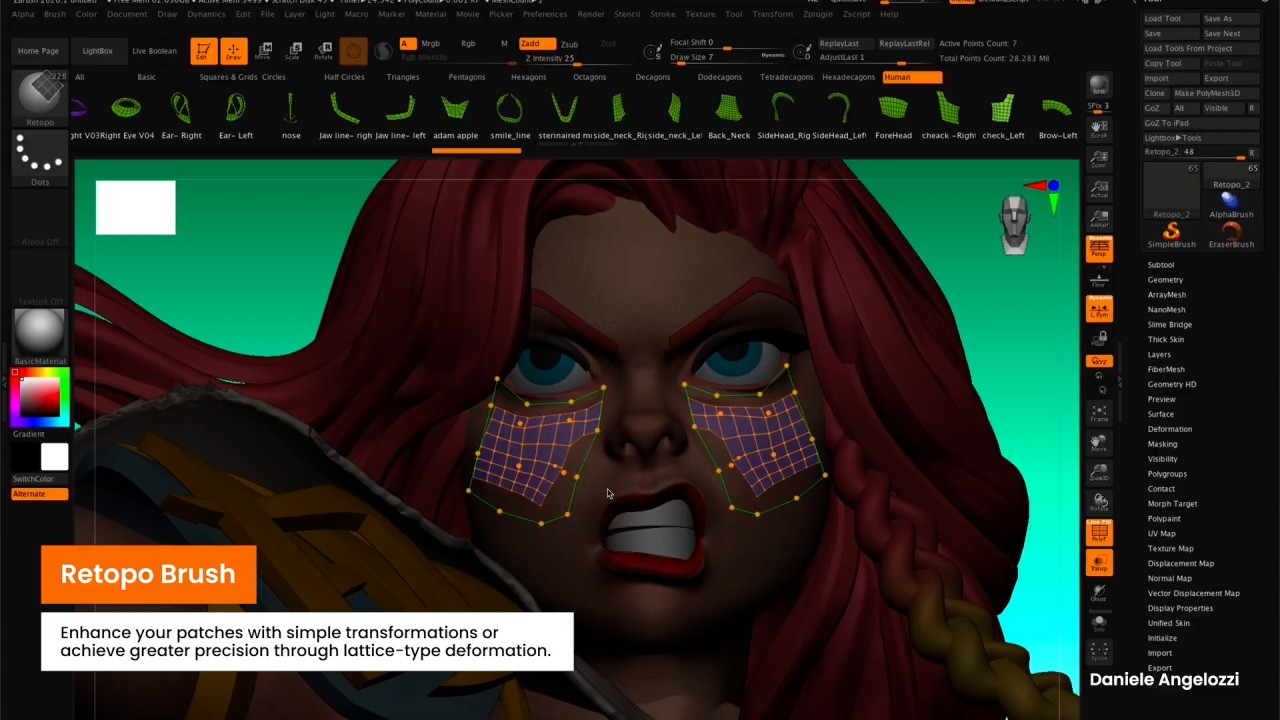Activate the Edit mode icon

pyautogui.click(x=203, y=51)
